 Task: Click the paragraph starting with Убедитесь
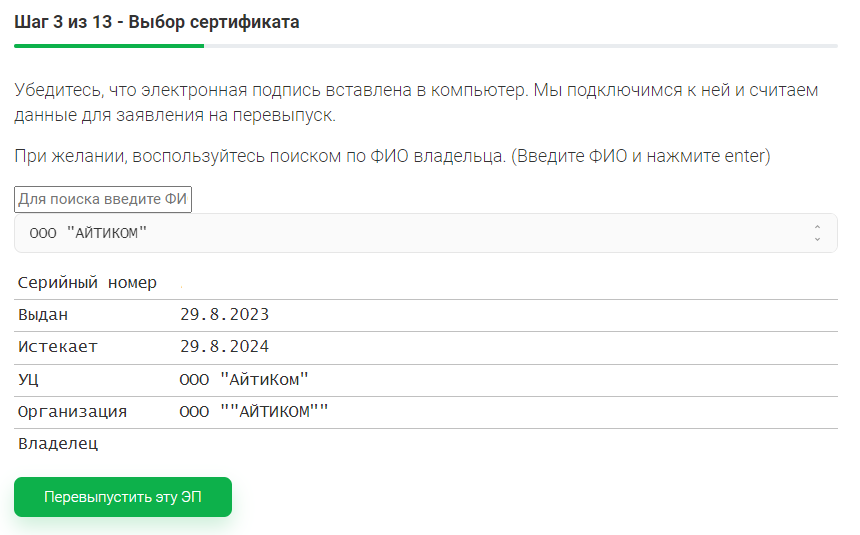pos(416,102)
